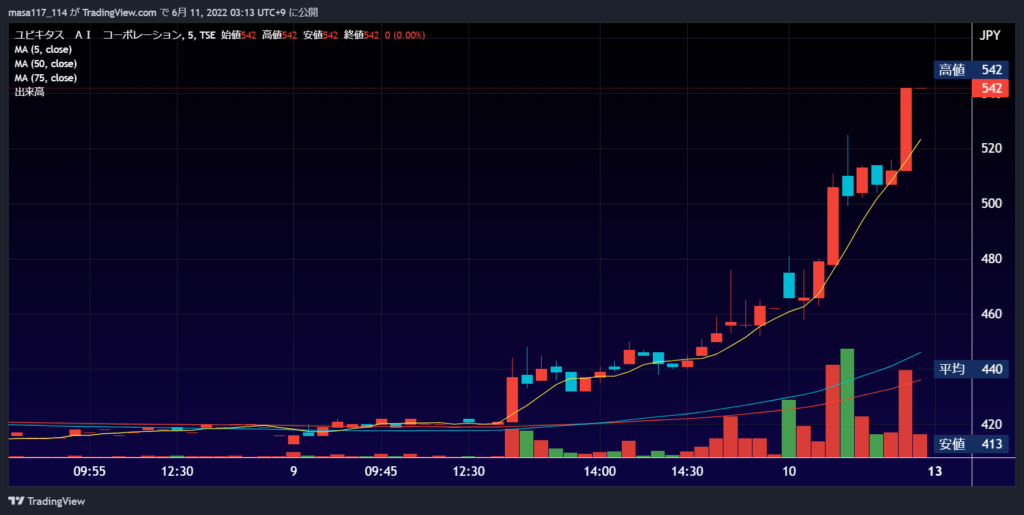The width and height of the screenshot is (1024, 515).
Task: Click the 500 price axis label
Action: (x=991, y=203)
